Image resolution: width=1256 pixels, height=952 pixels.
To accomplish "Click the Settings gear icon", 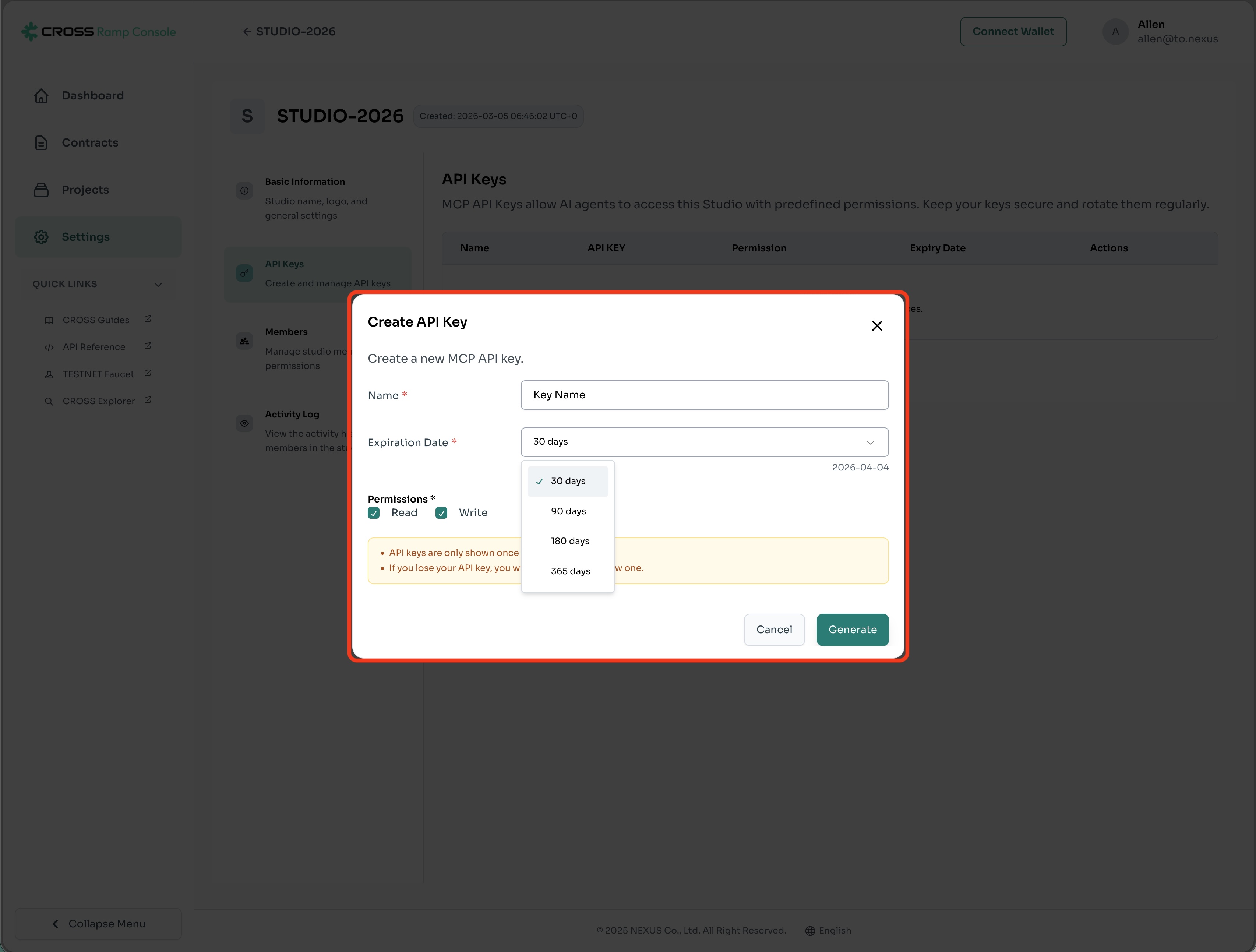I will [41, 237].
